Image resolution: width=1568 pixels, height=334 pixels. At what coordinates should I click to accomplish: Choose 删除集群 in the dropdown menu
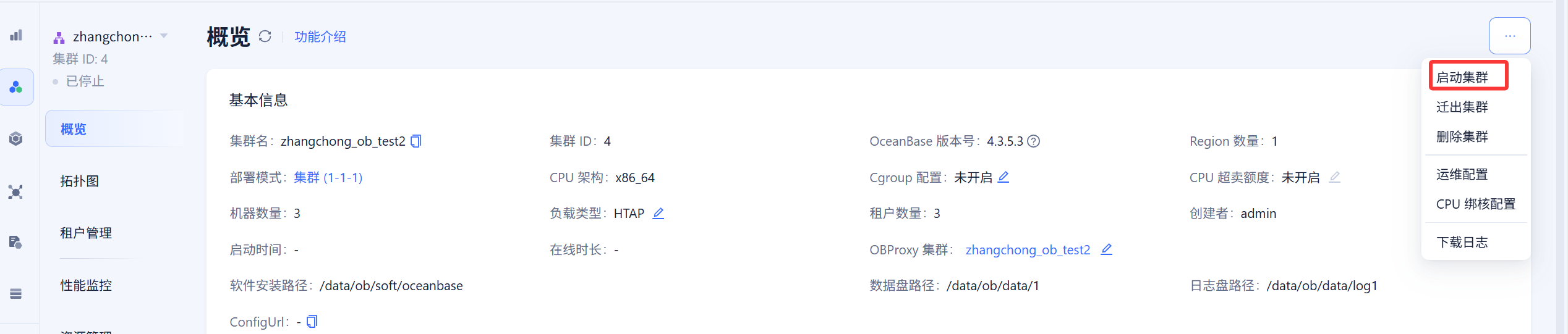coord(1462,136)
